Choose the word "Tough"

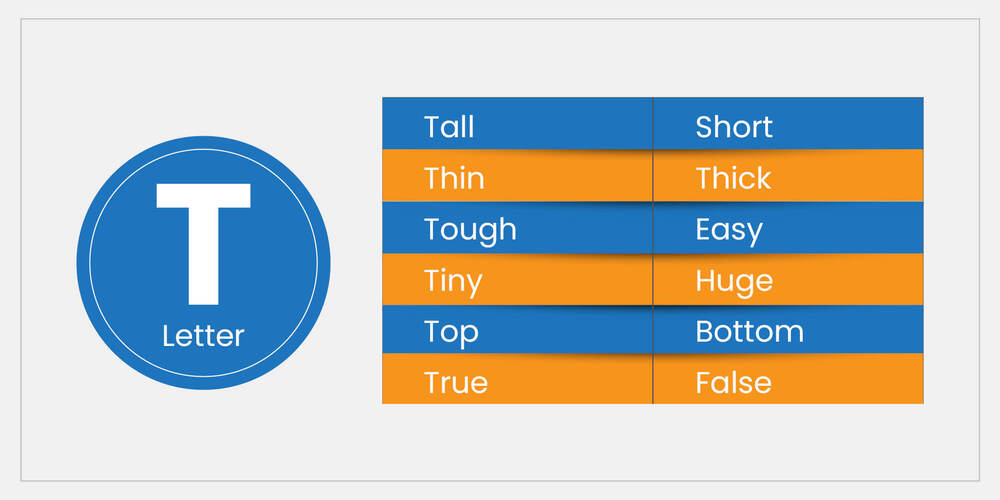click(x=470, y=229)
